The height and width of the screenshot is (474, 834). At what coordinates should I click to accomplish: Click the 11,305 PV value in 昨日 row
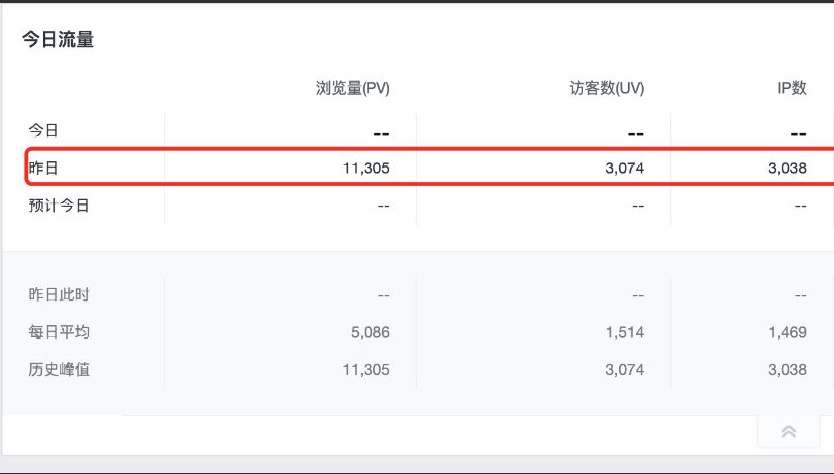(365, 168)
